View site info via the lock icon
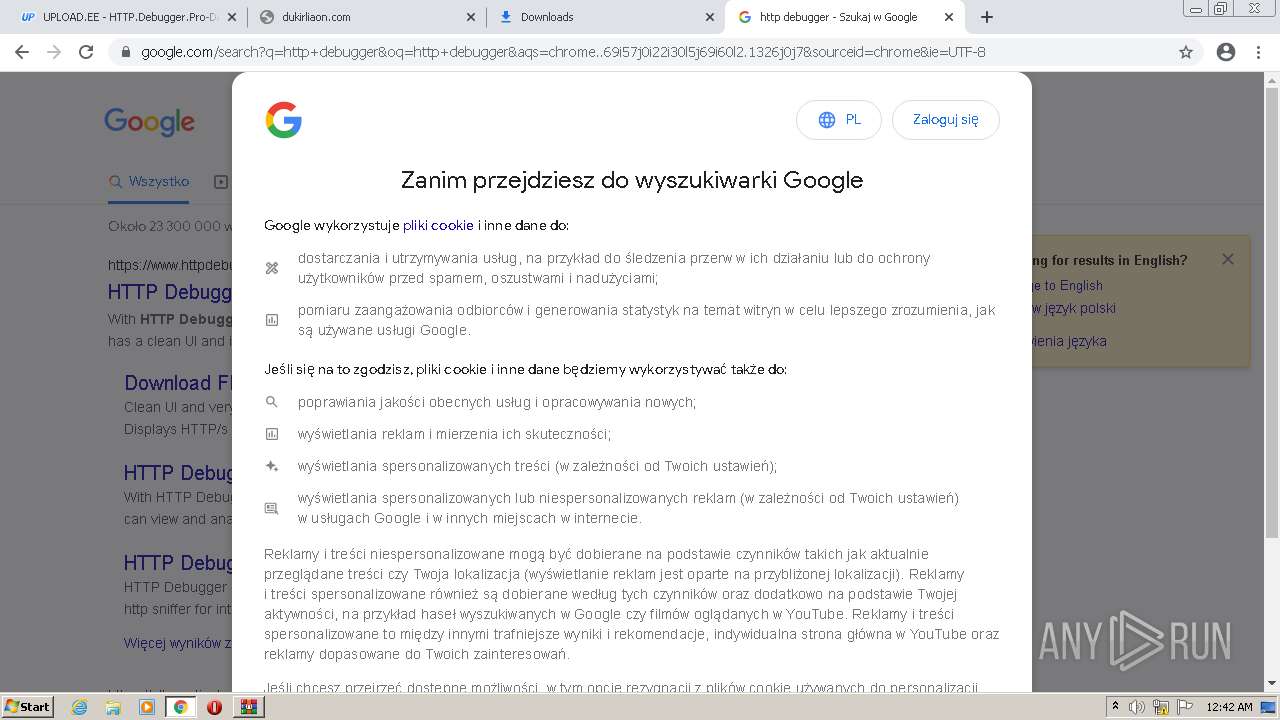Viewport: 1280px width, 720px height. [x=126, y=52]
